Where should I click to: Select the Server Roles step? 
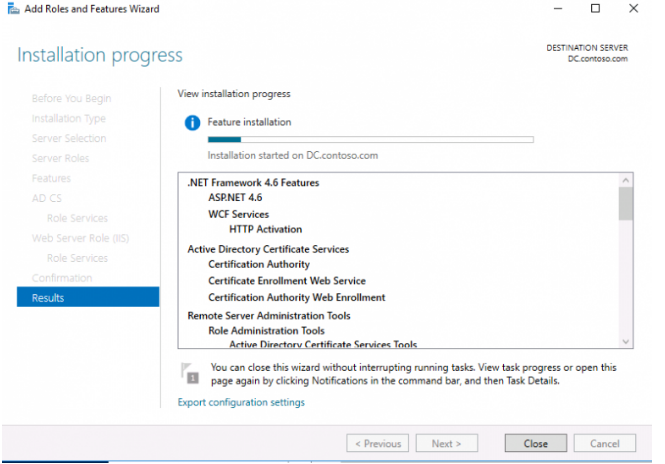pyautogui.click(x=61, y=158)
